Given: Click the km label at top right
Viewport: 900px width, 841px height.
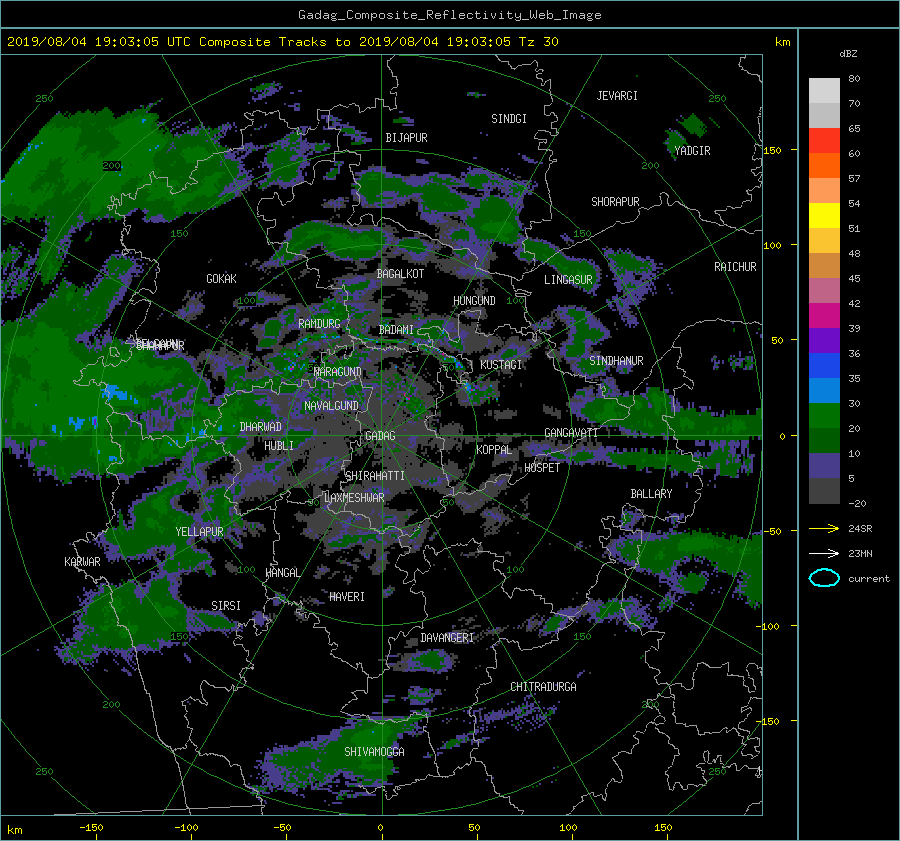Looking at the screenshot, I should point(782,42).
